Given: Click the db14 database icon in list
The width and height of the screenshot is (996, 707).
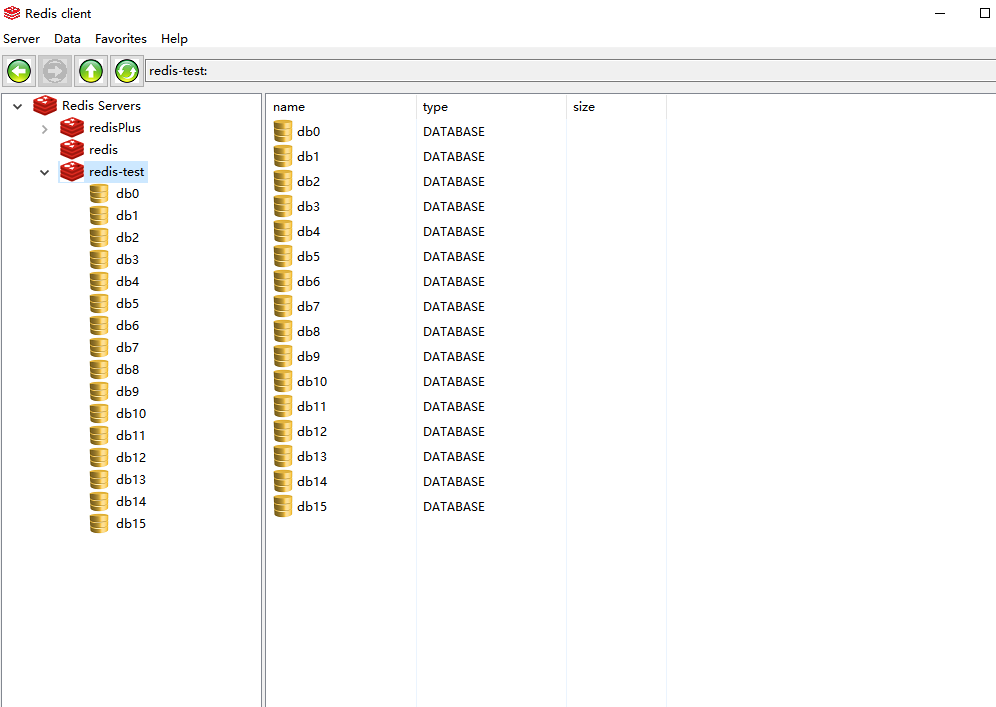Looking at the screenshot, I should (283, 481).
